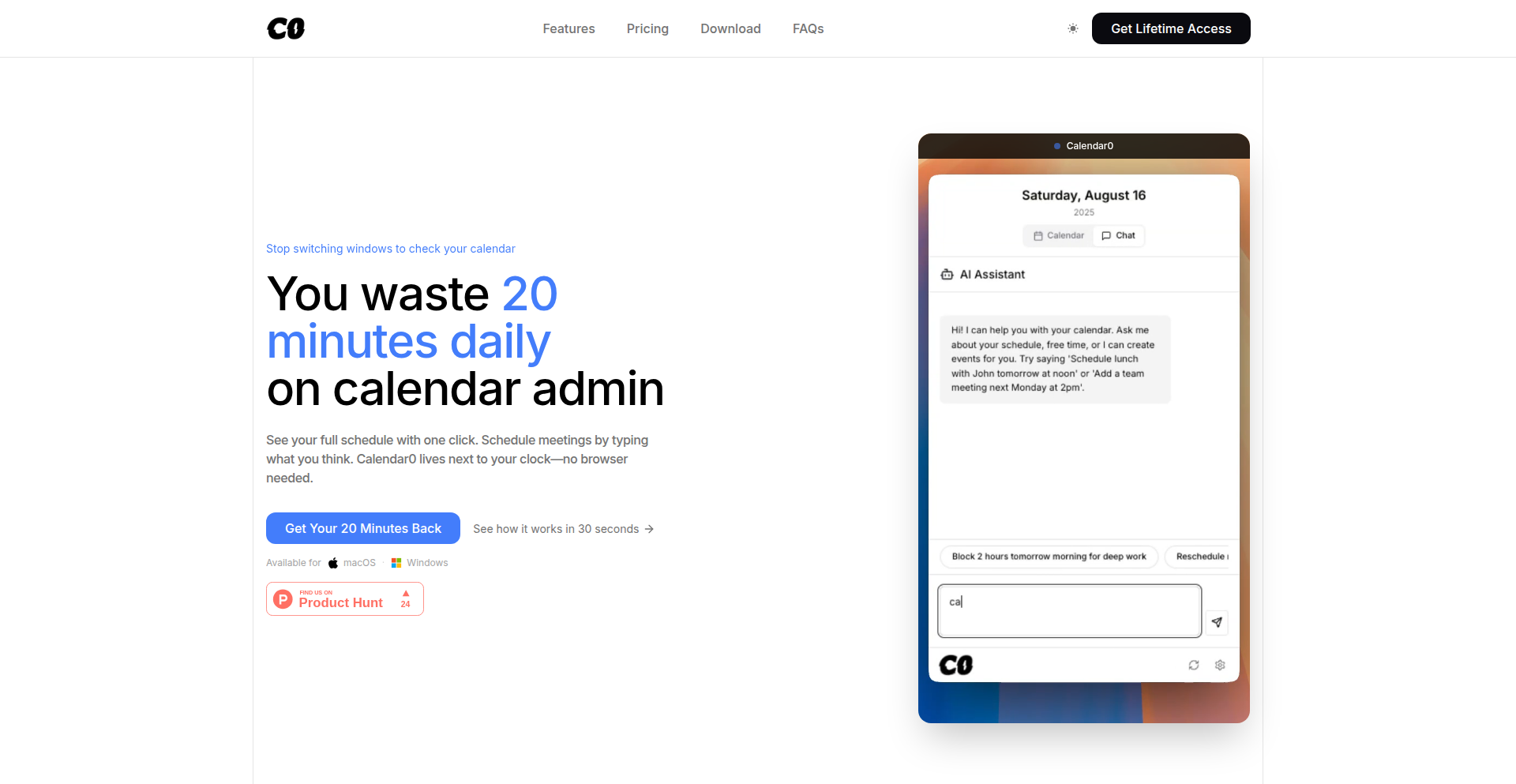Switch to the Chat tab in widget
1516x784 pixels.
coord(1118,235)
